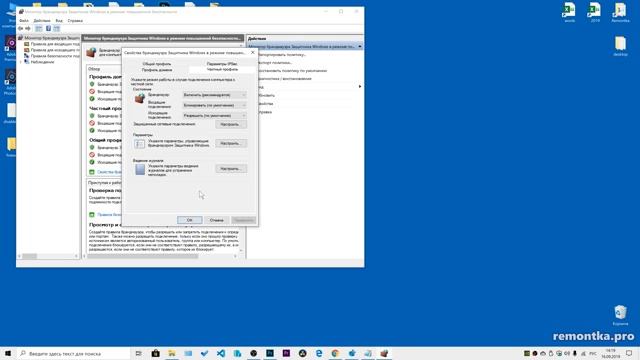Open File Explorer from the taskbar
The height and width of the screenshot is (360, 640).
(172, 353)
